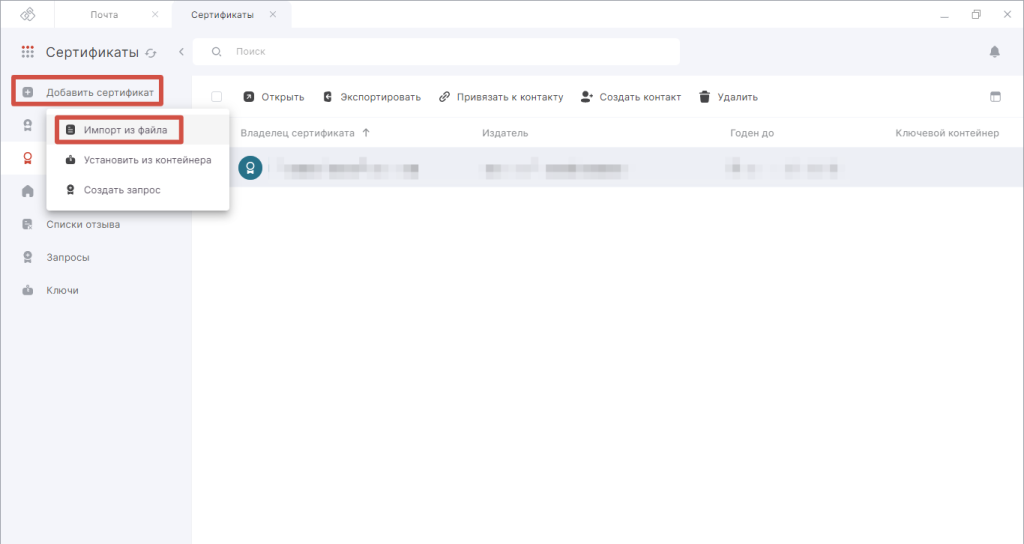Open notifications bell icon
1024x544 pixels.
995,52
